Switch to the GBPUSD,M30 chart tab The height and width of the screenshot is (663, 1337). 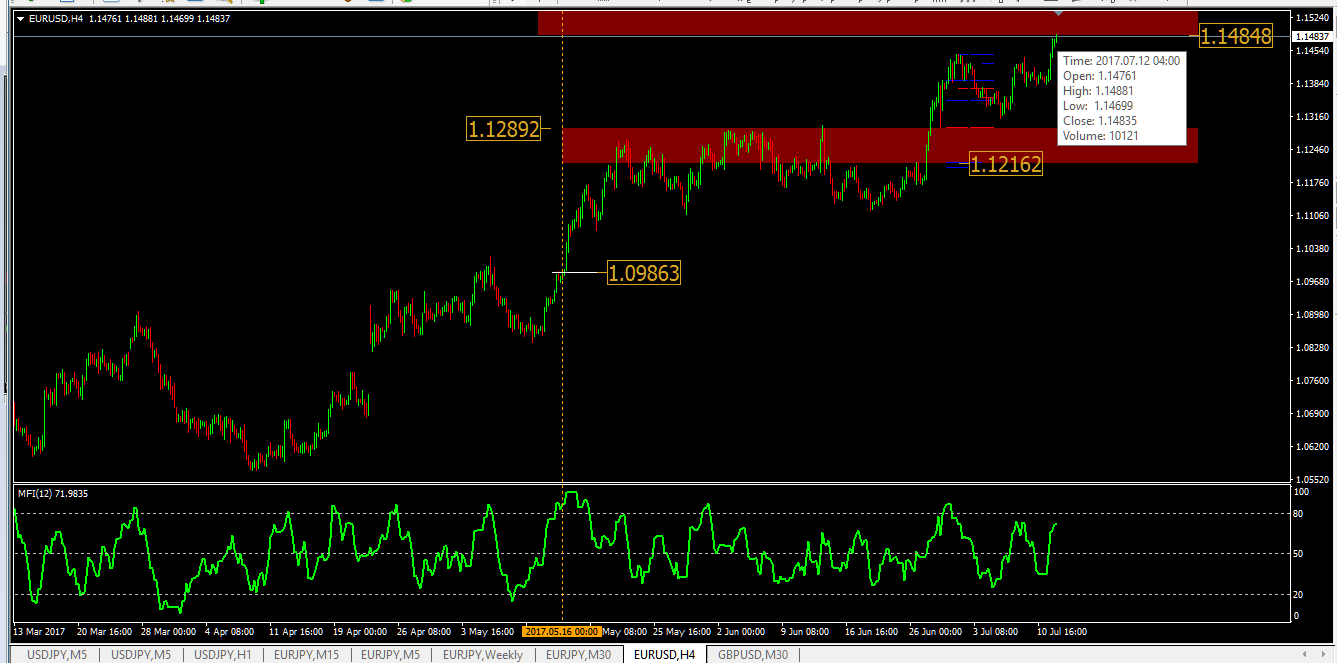click(x=753, y=655)
